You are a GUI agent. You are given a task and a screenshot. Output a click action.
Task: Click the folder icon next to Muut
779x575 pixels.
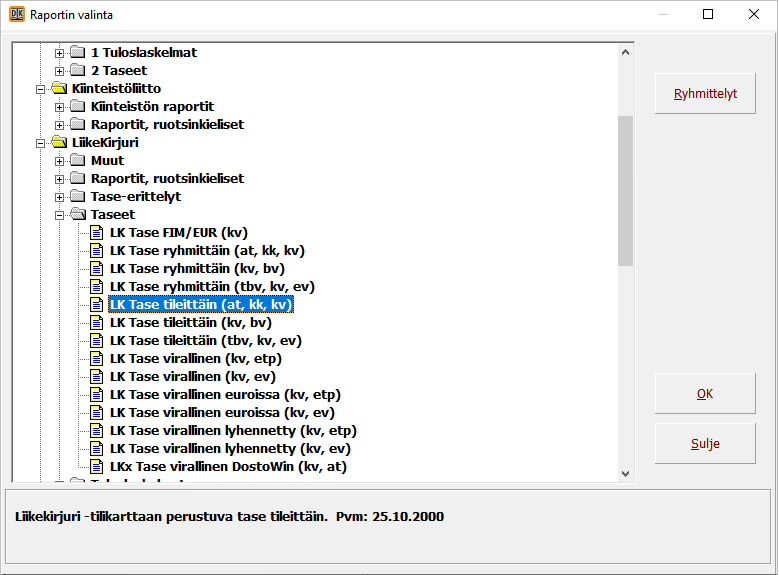pos(78,161)
